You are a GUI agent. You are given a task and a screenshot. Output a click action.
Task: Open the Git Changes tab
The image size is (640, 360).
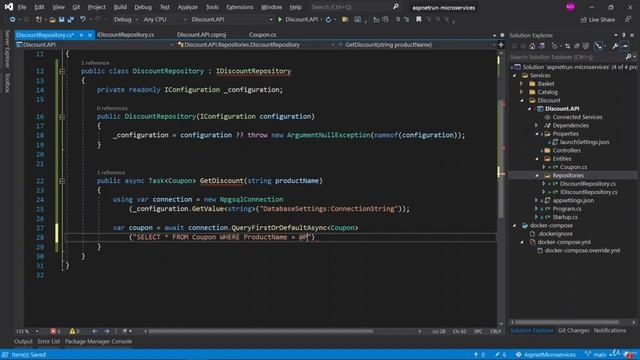[x=573, y=331]
